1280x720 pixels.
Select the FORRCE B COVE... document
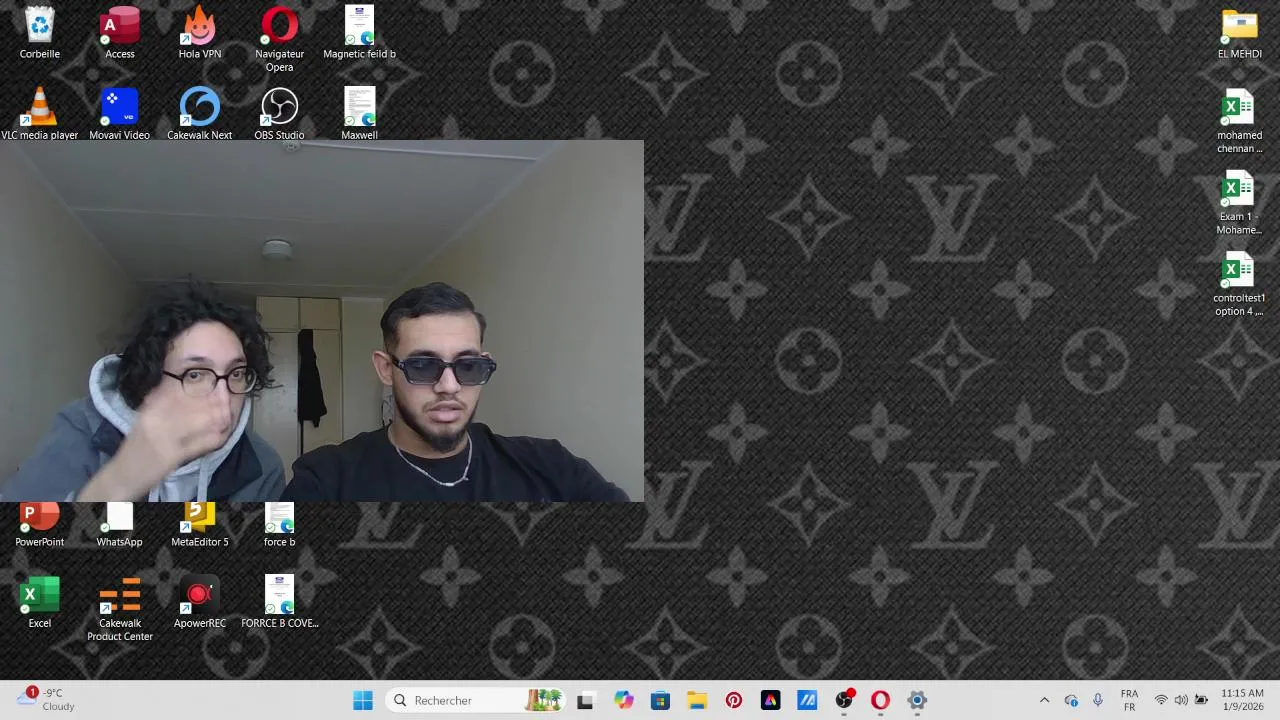click(x=280, y=602)
